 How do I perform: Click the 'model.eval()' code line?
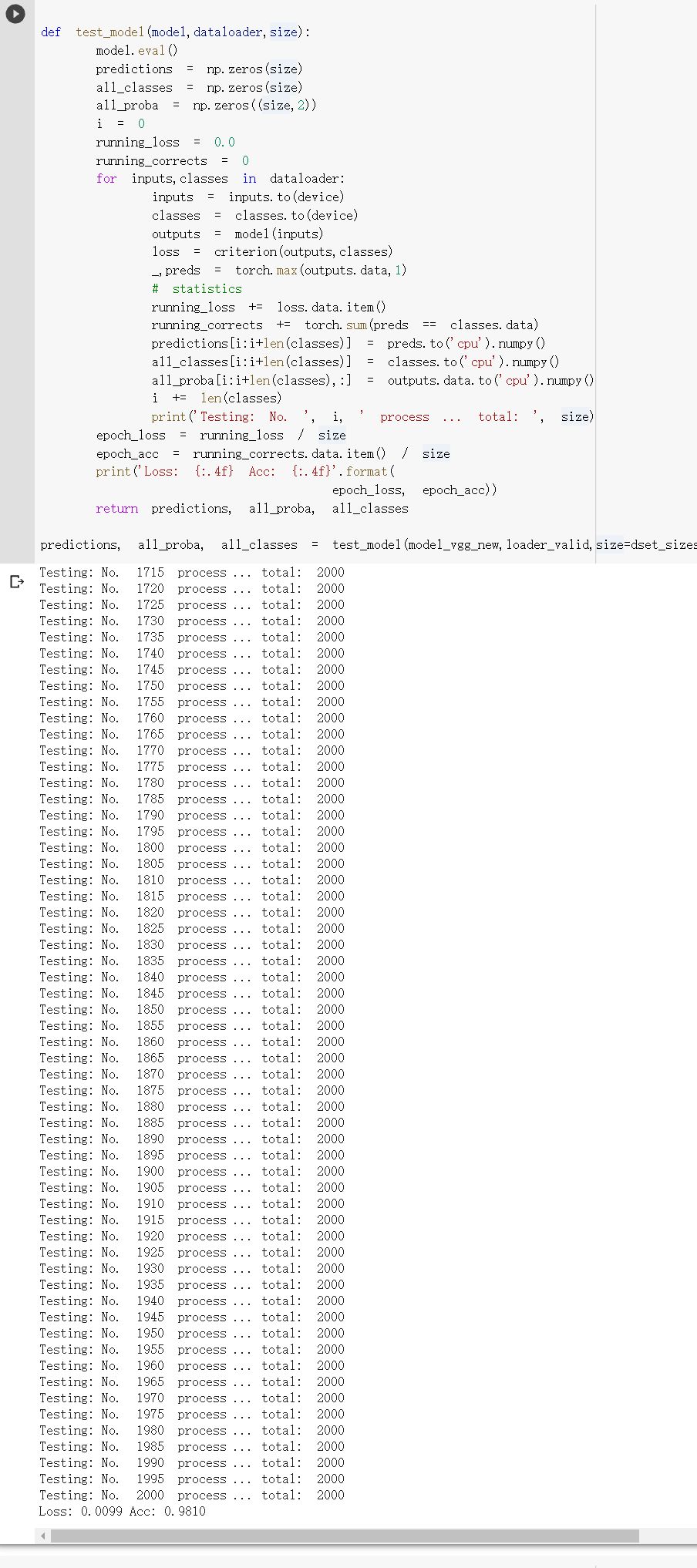click(136, 51)
